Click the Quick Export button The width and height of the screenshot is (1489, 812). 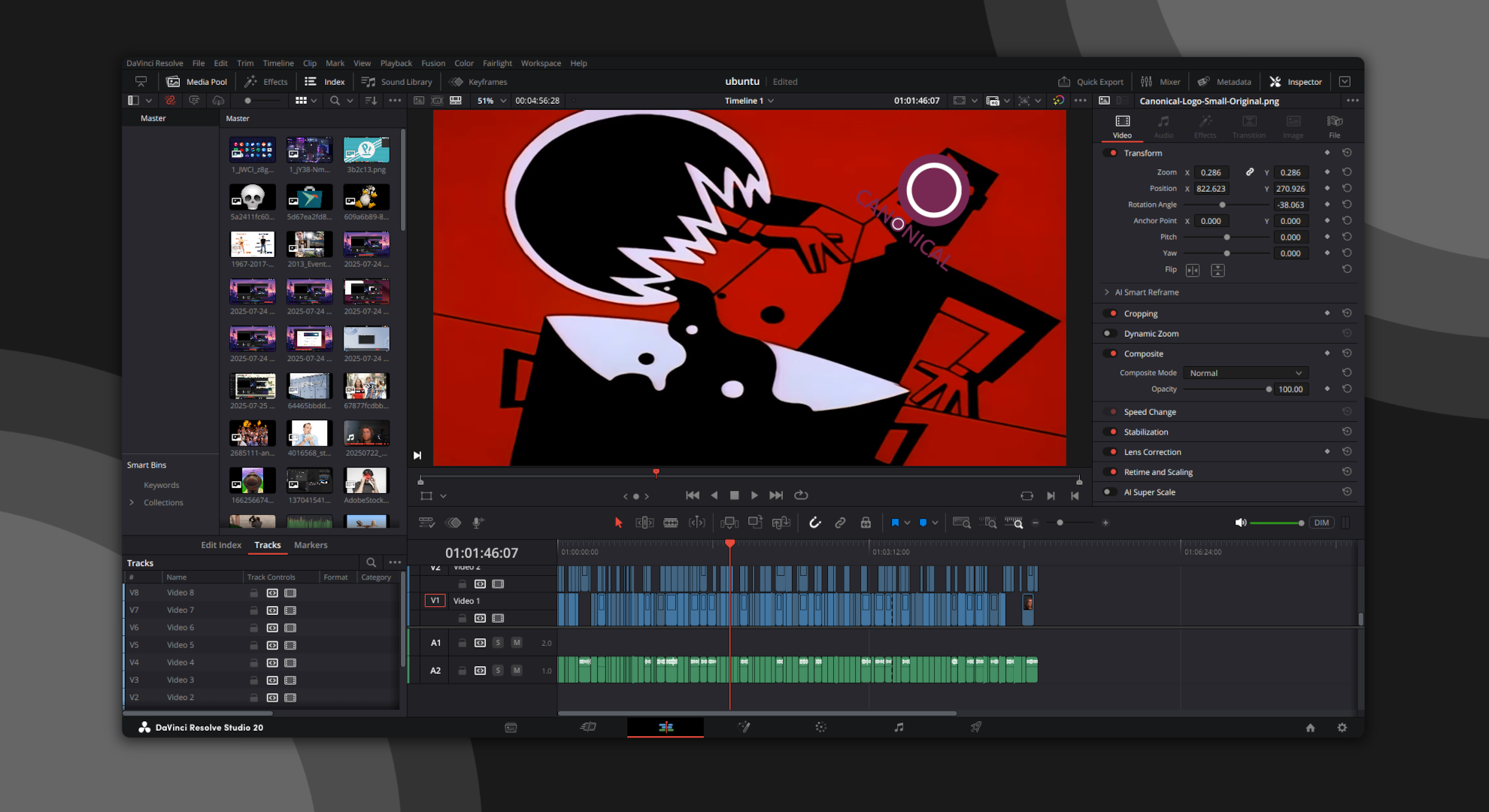1090,82
